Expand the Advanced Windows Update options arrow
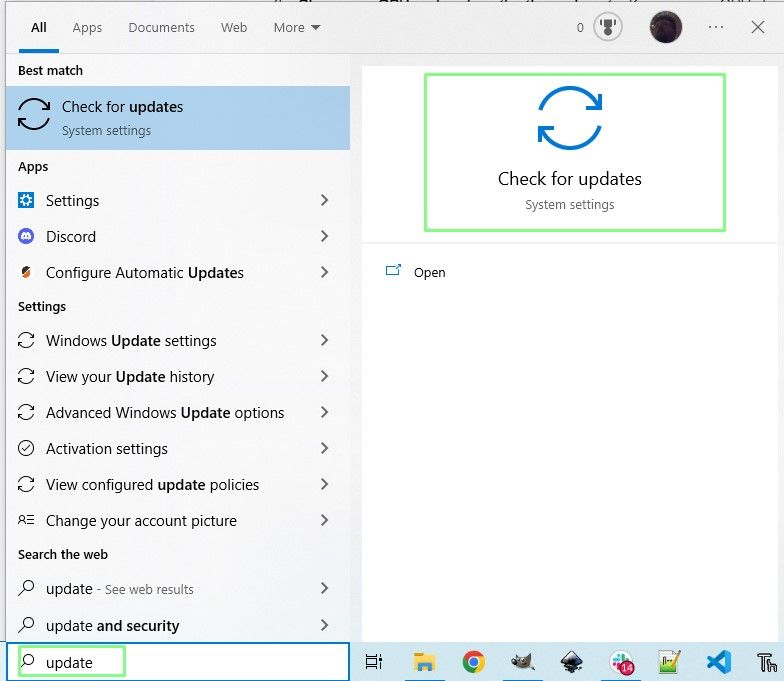 click(324, 412)
